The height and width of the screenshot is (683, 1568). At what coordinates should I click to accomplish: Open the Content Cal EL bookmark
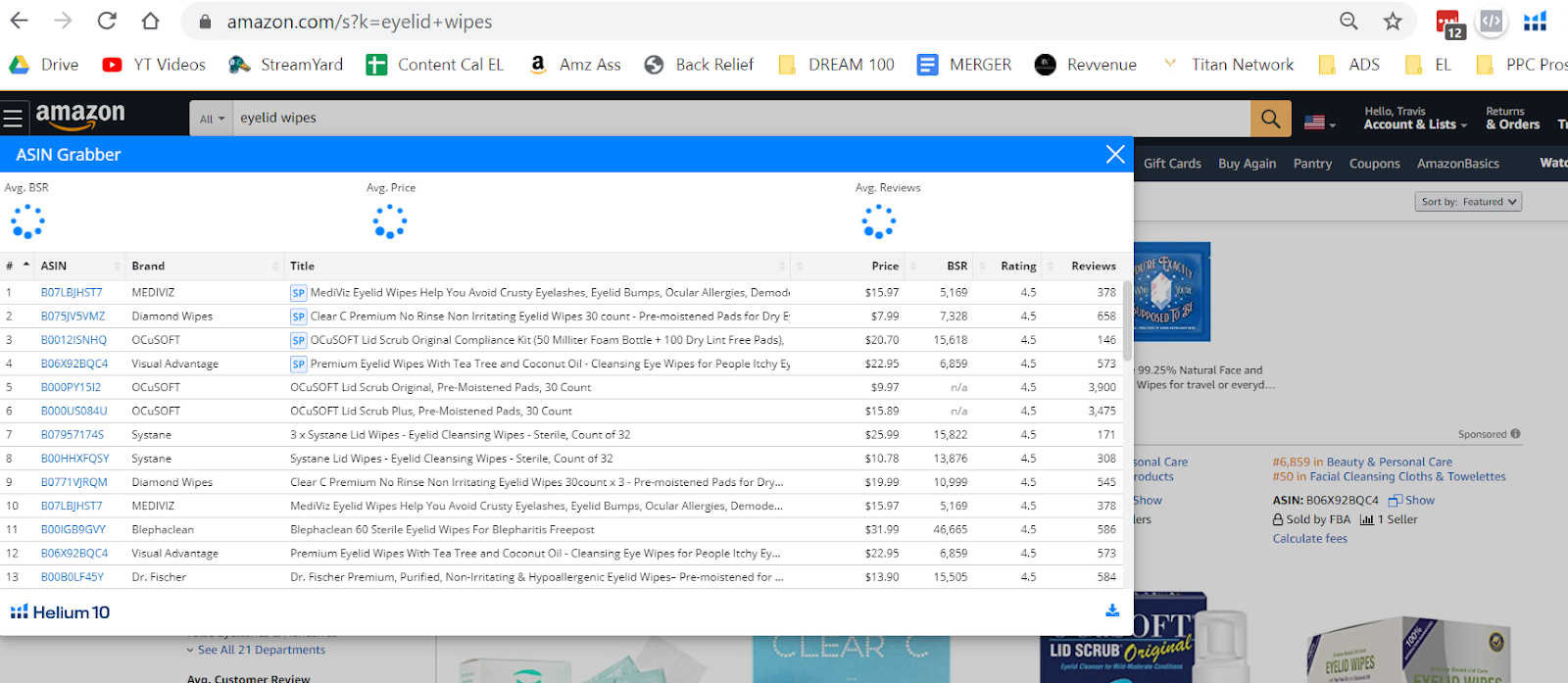point(435,65)
